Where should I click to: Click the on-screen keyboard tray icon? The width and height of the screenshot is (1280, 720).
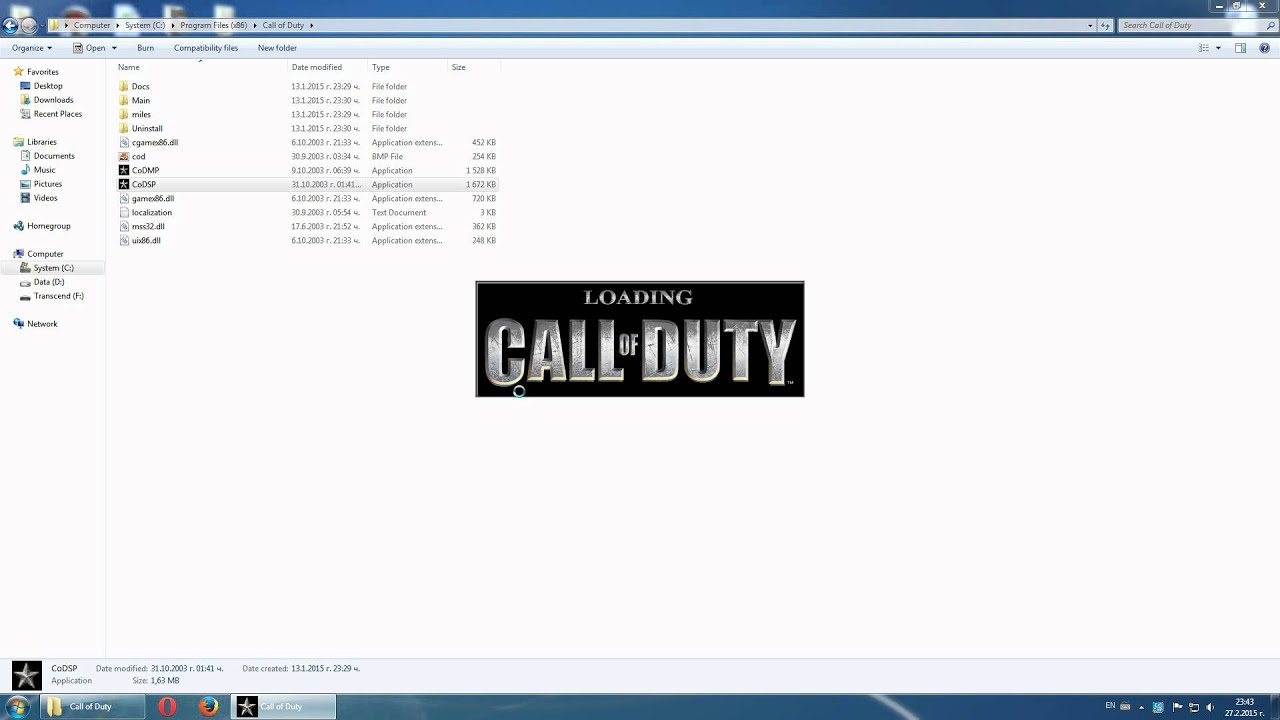point(1125,707)
